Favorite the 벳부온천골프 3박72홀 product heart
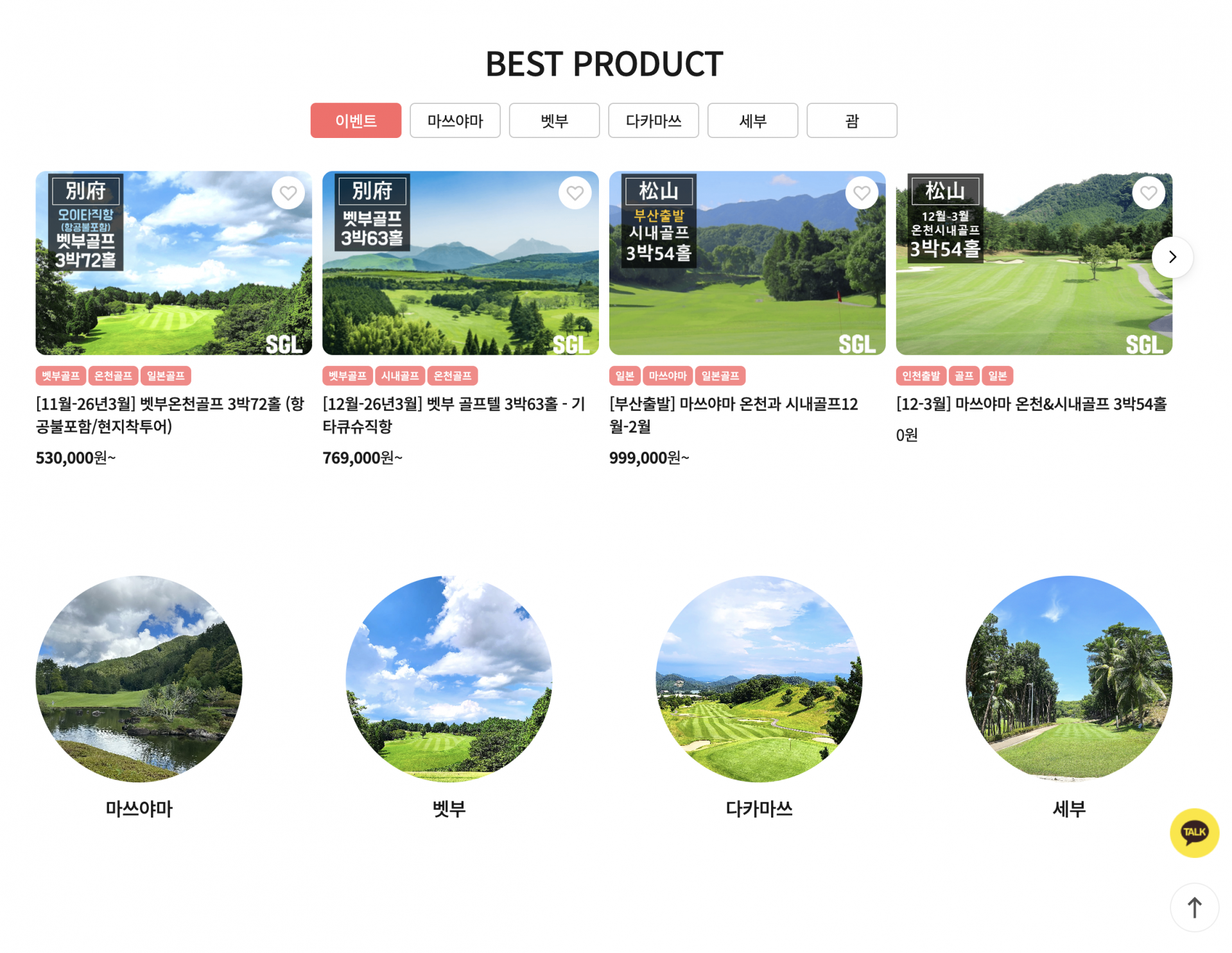This screenshot has width=1232, height=953. click(288, 193)
